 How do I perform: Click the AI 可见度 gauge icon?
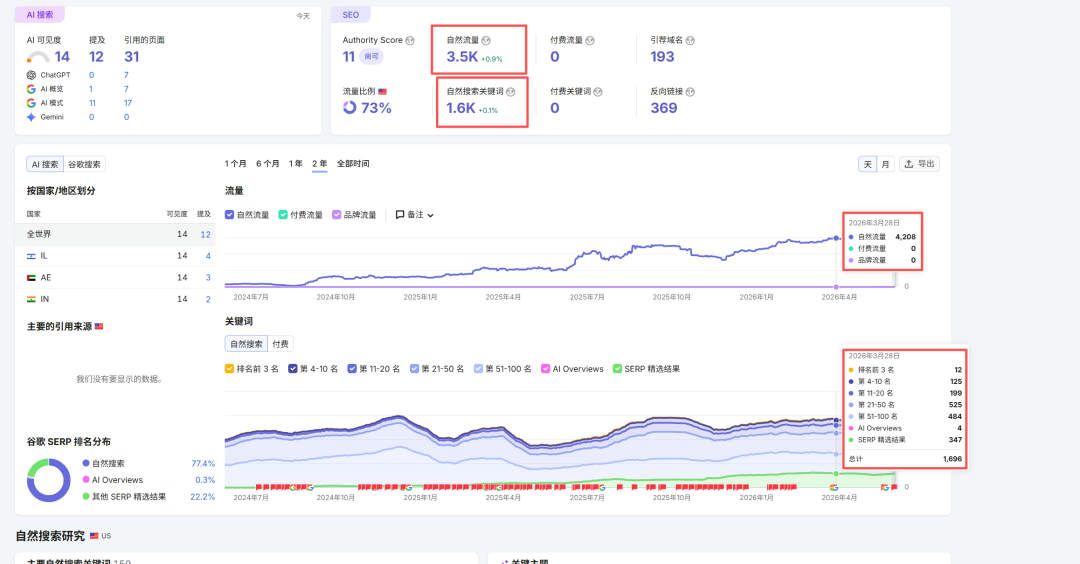point(38,57)
